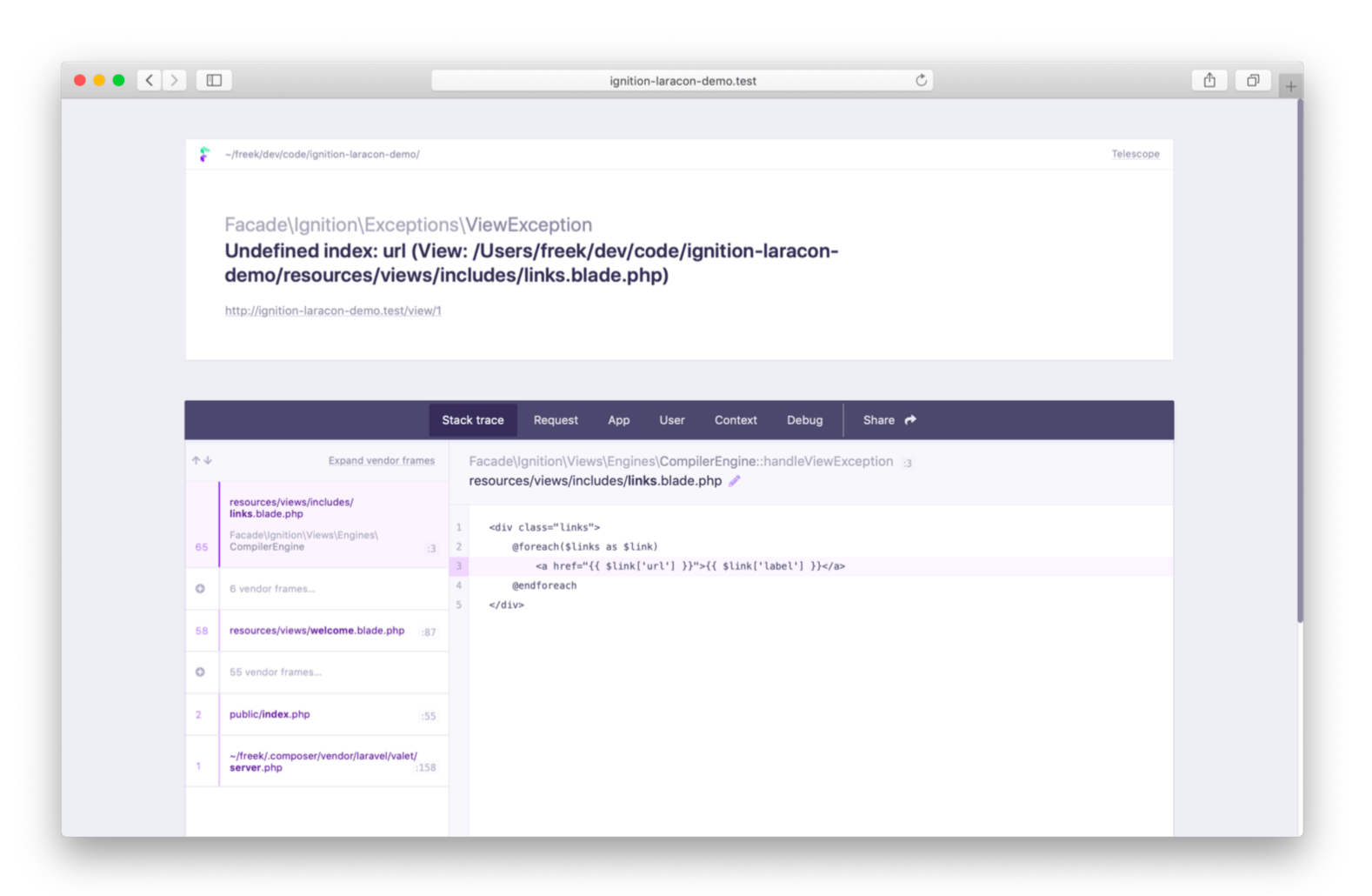Open the Debug tab
The width and height of the screenshot is (1372, 896).
[805, 420]
